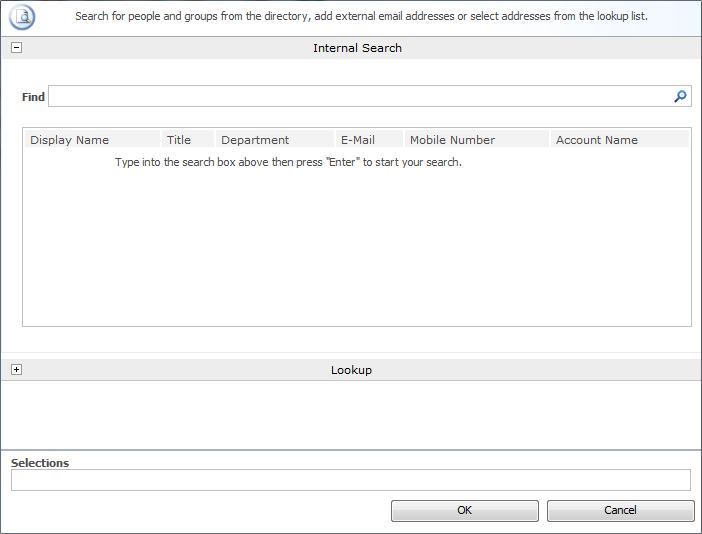
Task: Click into the Find text box
Action: coord(360,96)
